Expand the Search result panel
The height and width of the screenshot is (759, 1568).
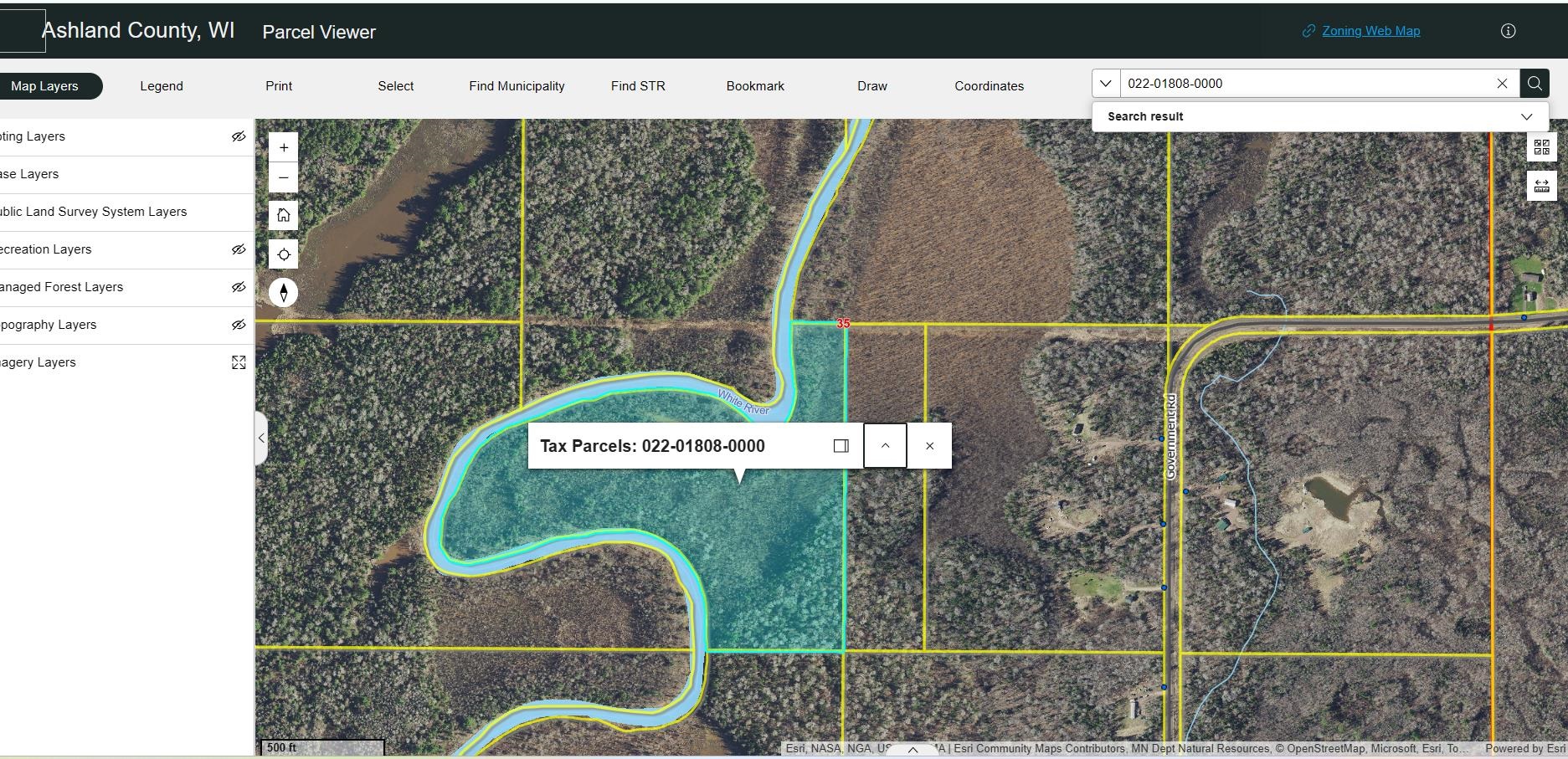[1526, 116]
